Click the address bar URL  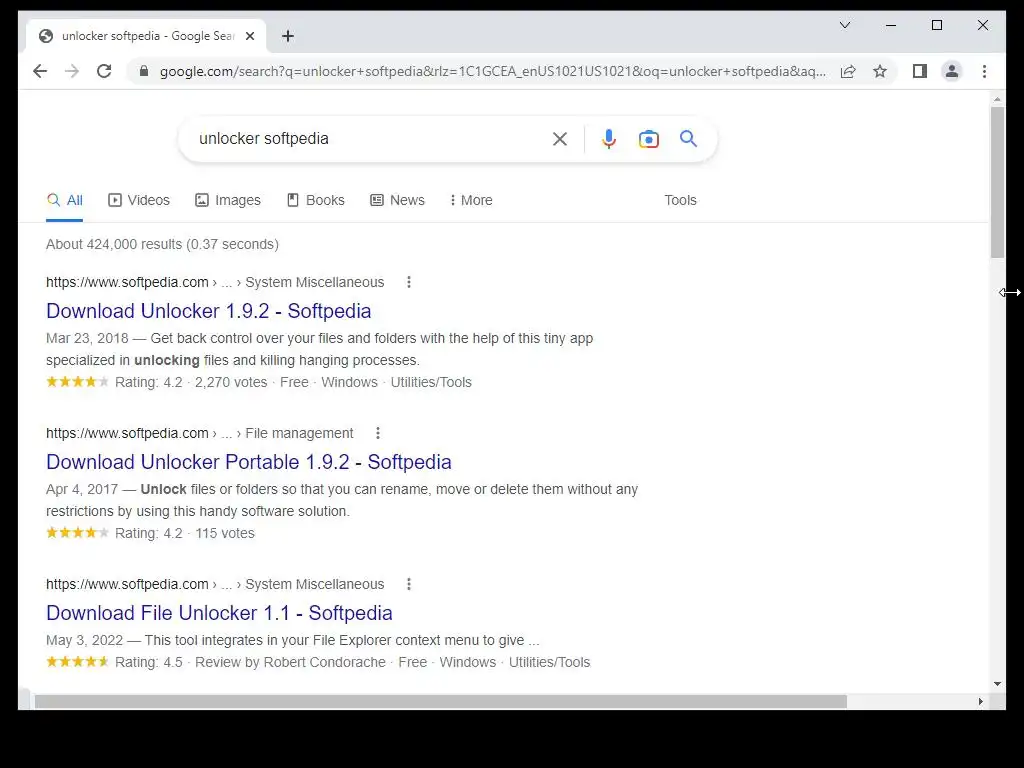coord(492,71)
